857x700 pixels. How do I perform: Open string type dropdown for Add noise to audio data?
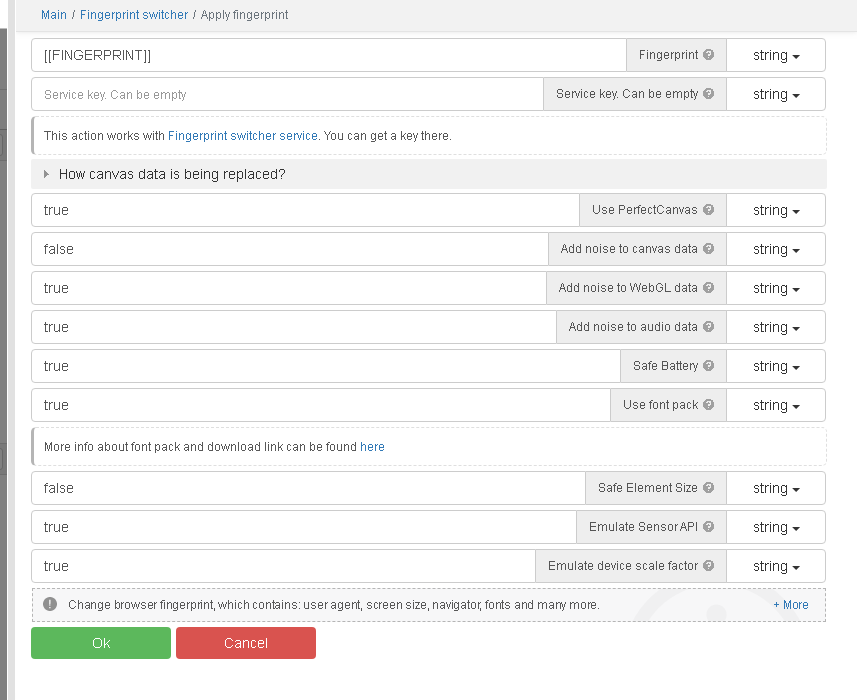pos(776,327)
